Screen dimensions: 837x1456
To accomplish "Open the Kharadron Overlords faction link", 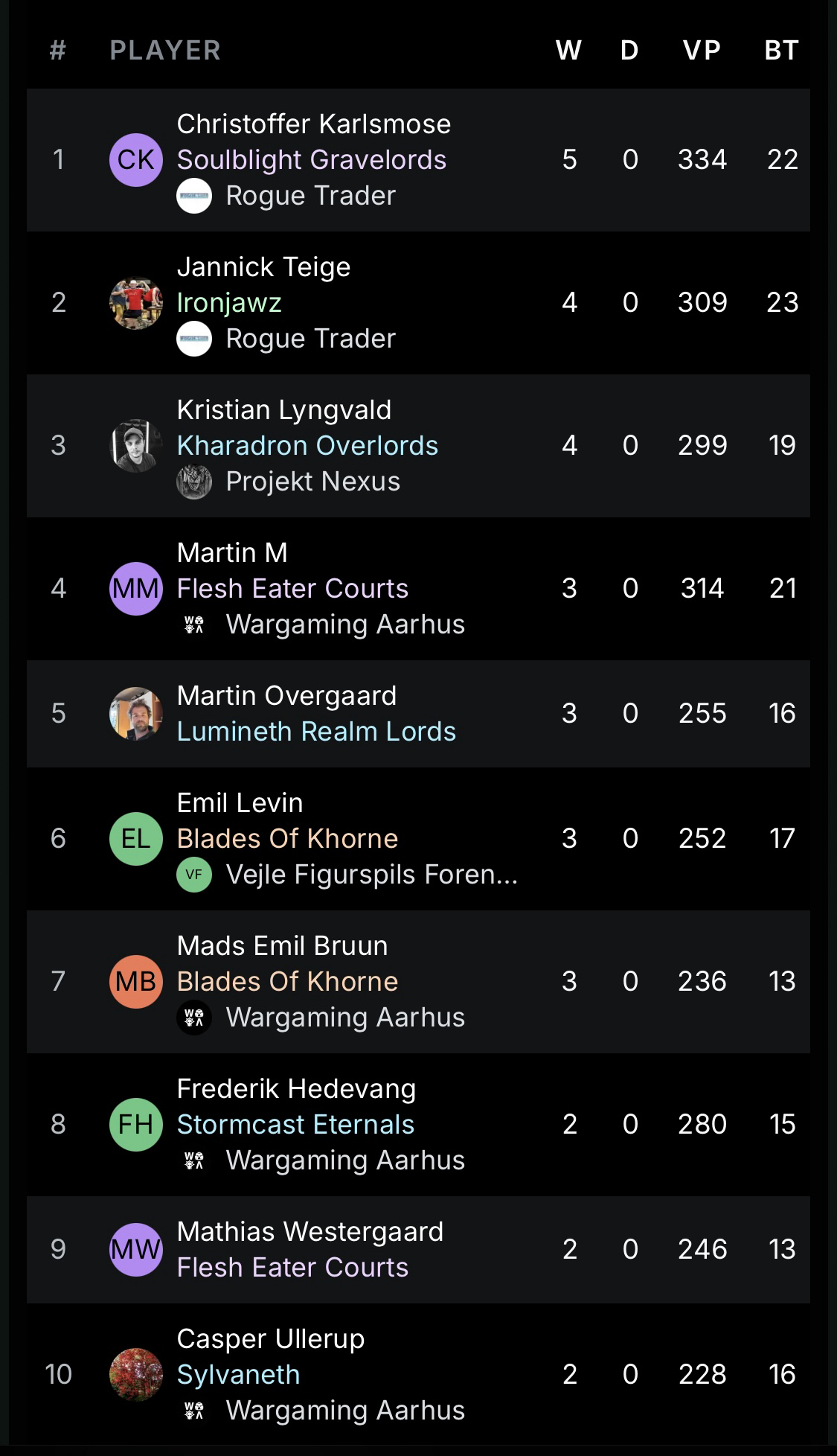I will click(307, 445).
